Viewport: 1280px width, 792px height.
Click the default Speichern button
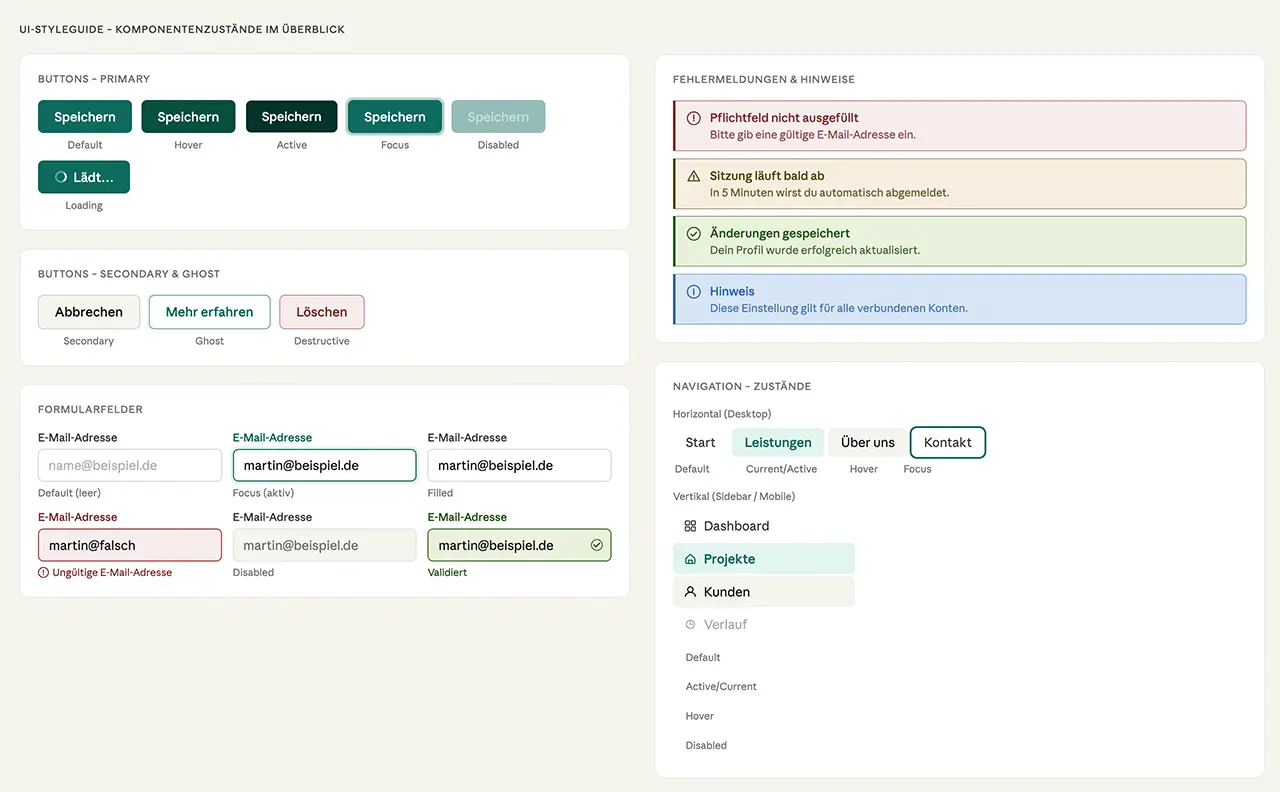84,116
